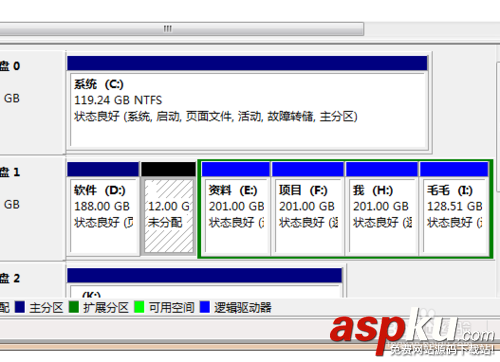The image size is (500, 362).
Task: Click the black header bar above unallocated space
Action: point(169,169)
